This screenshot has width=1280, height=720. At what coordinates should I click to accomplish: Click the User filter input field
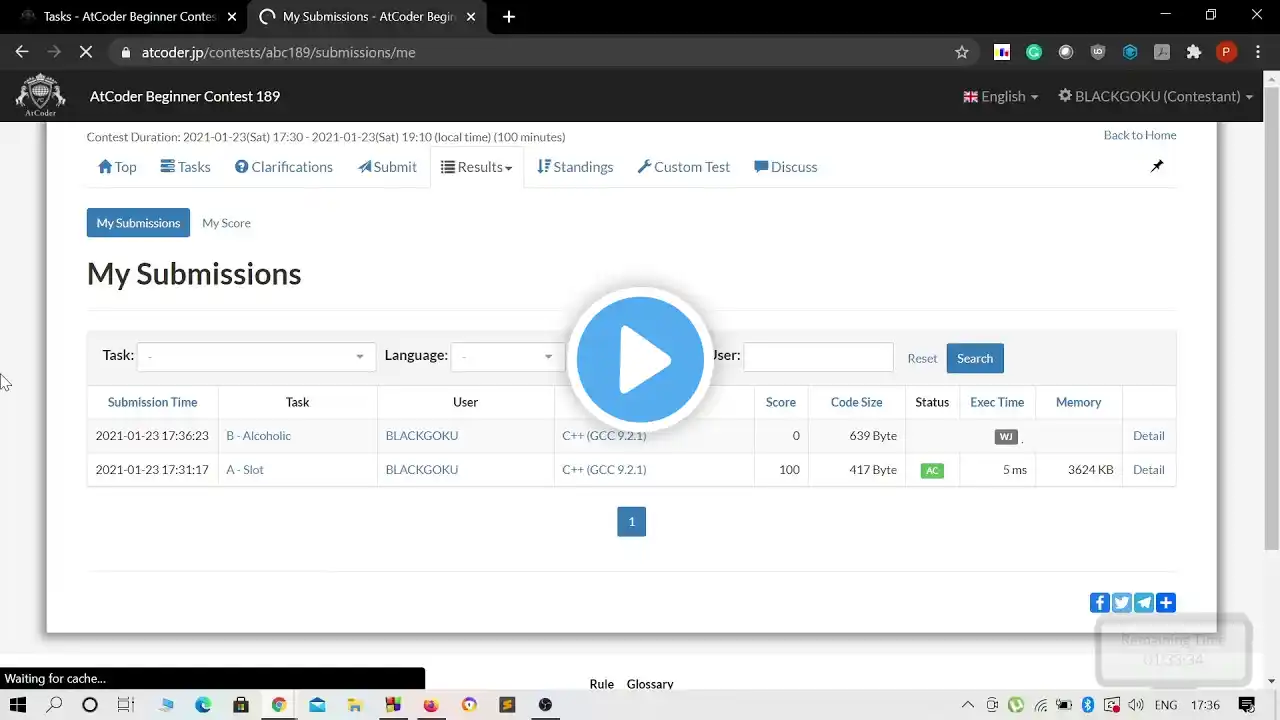(818, 357)
